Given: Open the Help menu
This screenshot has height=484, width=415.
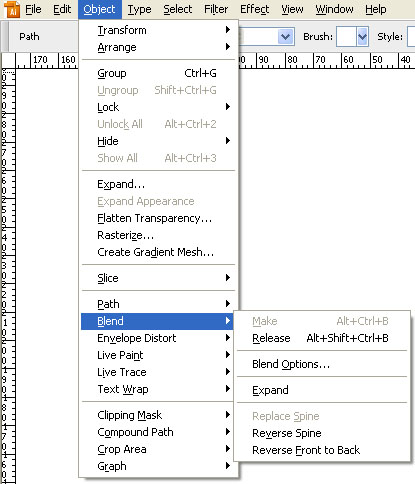Looking at the screenshot, I should click(x=376, y=9).
